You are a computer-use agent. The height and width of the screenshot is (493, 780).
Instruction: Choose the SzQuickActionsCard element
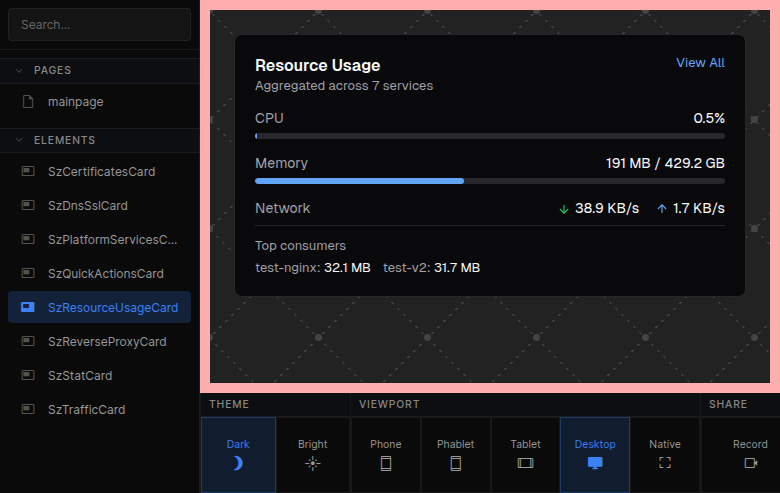coord(105,273)
